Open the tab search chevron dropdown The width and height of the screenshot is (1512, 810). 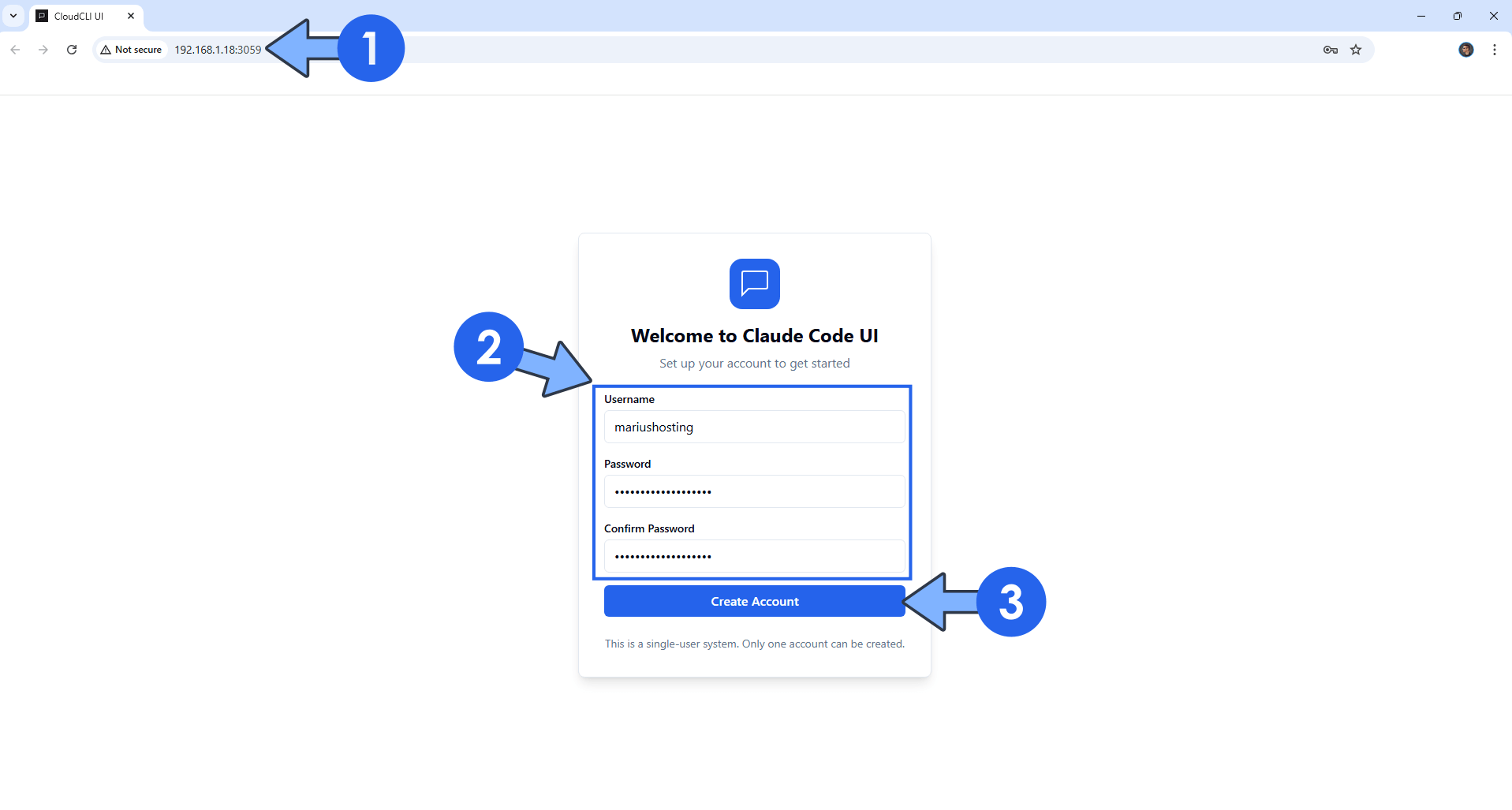pos(13,16)
